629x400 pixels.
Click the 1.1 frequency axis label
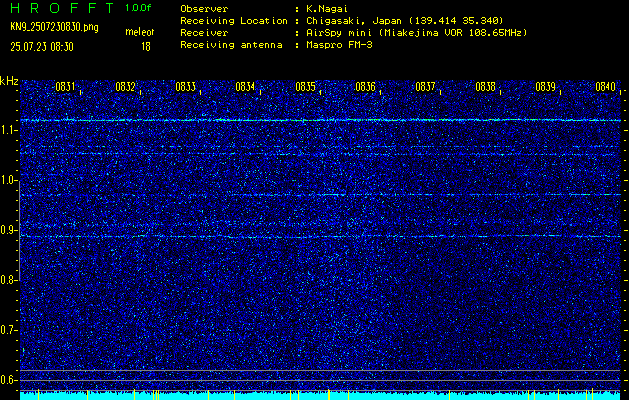point(9,130)
